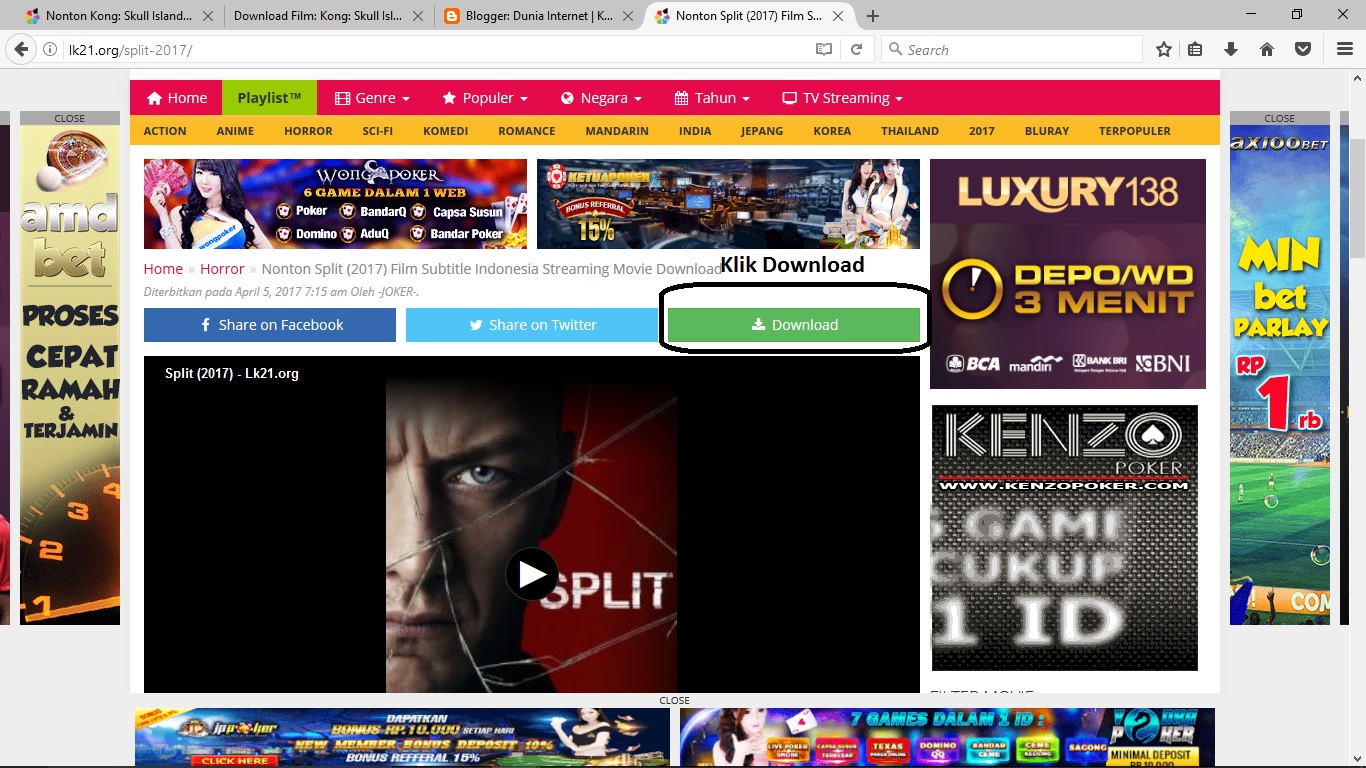Switch to Nonton Kong: Skull Island tab

118,16
